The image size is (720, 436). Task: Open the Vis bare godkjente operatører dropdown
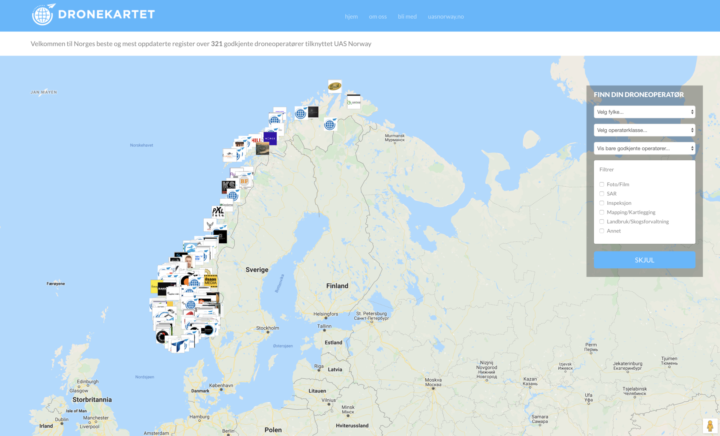point(643,148)
